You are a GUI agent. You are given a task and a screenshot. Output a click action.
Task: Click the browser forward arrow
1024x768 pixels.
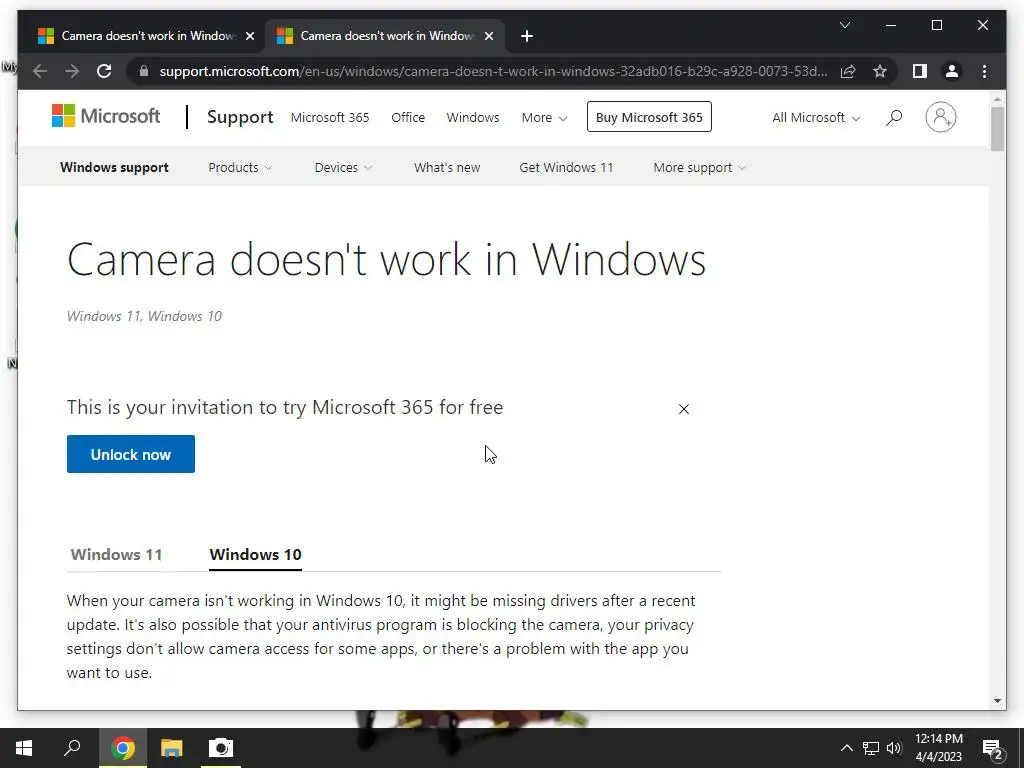[72, 71]
